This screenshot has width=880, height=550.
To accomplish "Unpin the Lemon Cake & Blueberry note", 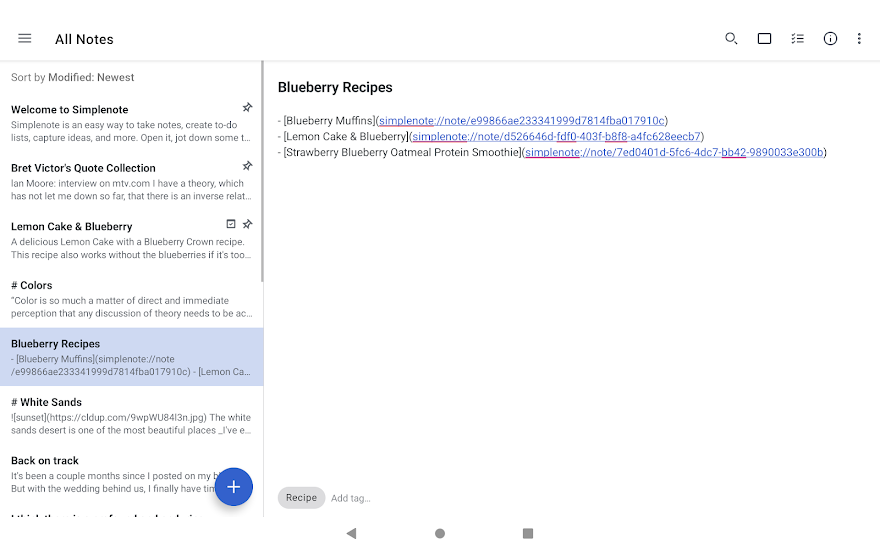I will 247,224.
